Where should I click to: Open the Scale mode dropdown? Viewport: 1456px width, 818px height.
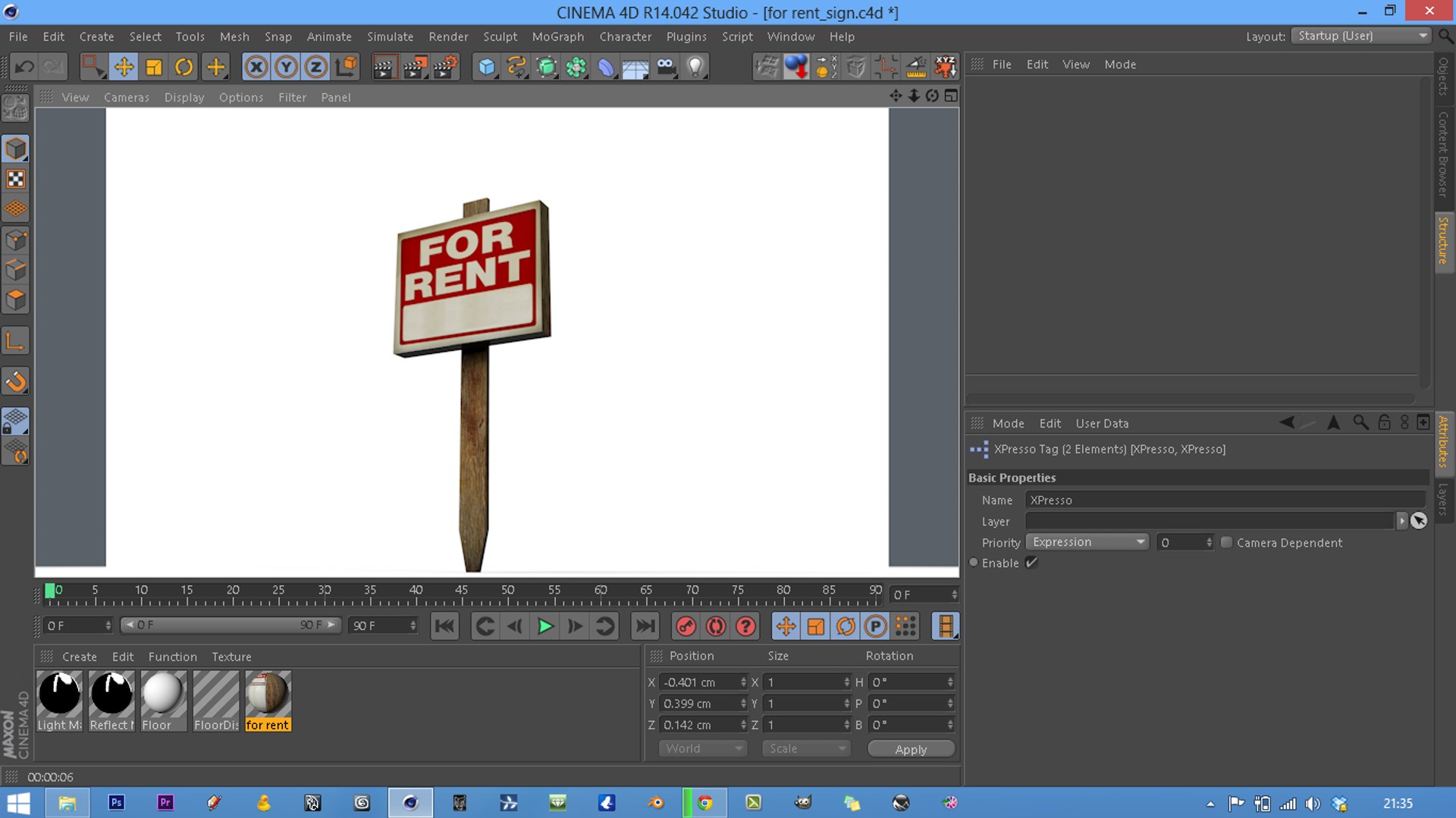click(x=806, y=748)
